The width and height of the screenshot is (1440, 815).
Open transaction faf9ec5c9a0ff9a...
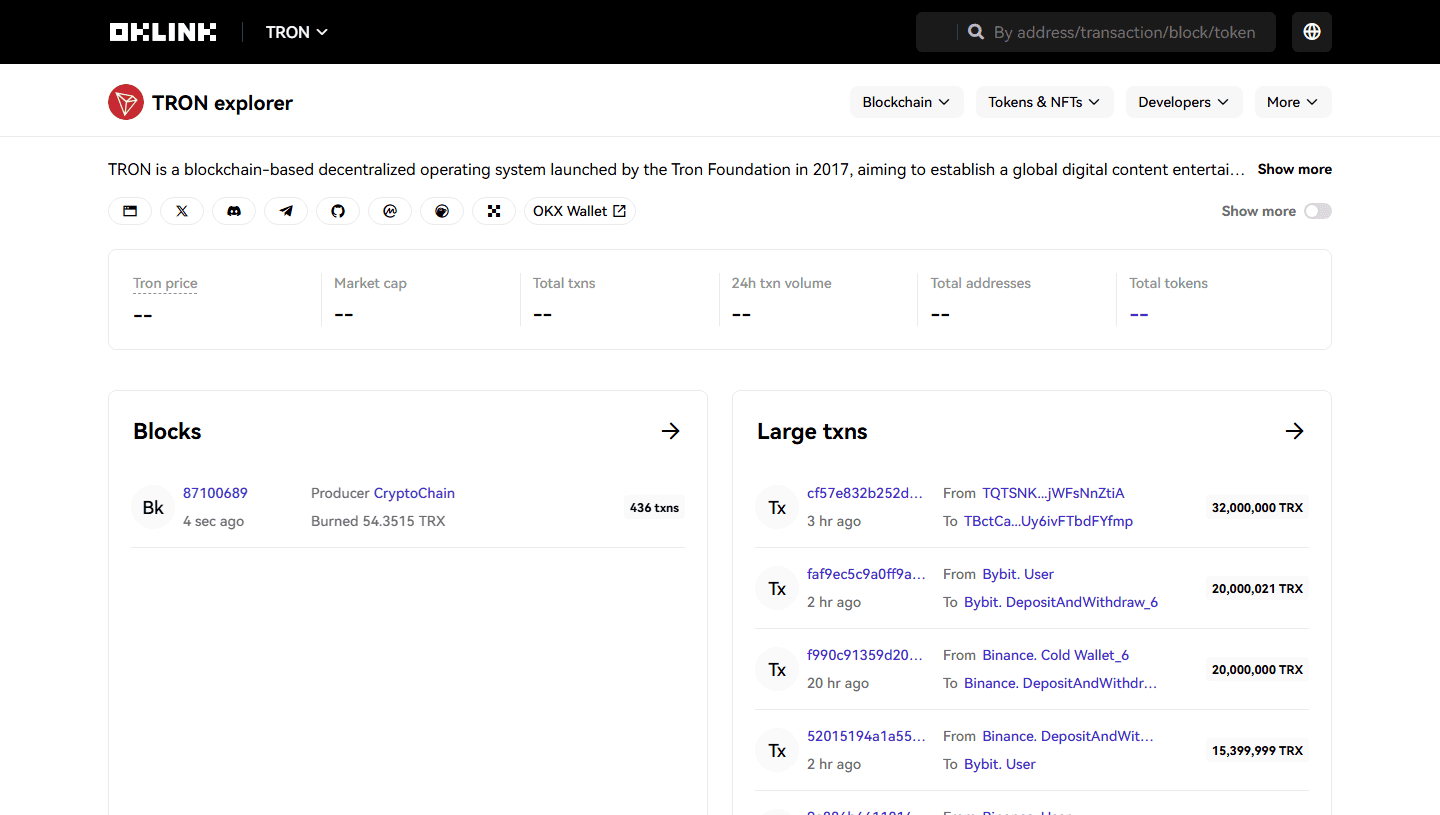[x=866, y=574]
